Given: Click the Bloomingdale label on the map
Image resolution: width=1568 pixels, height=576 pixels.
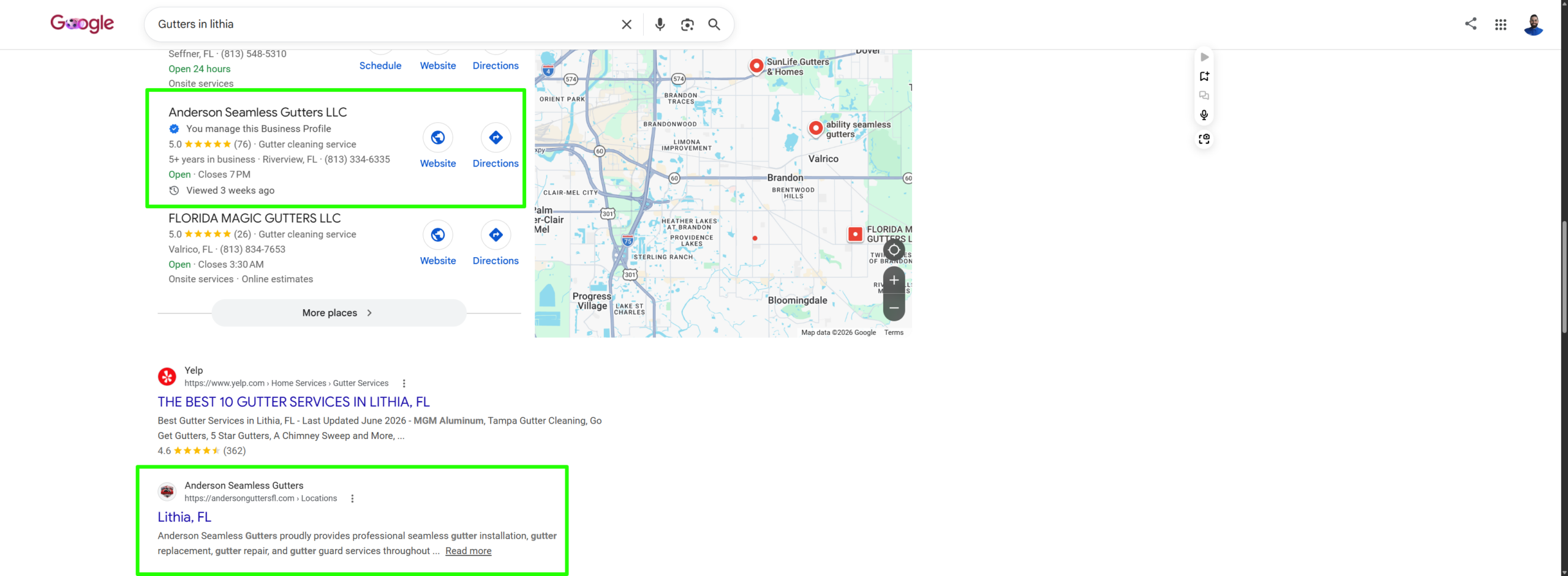Looking at the screenshot, I should [797, 300].
